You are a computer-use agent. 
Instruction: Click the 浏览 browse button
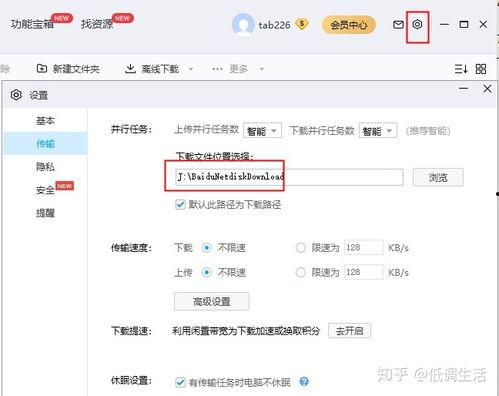[x=438, y=177]
